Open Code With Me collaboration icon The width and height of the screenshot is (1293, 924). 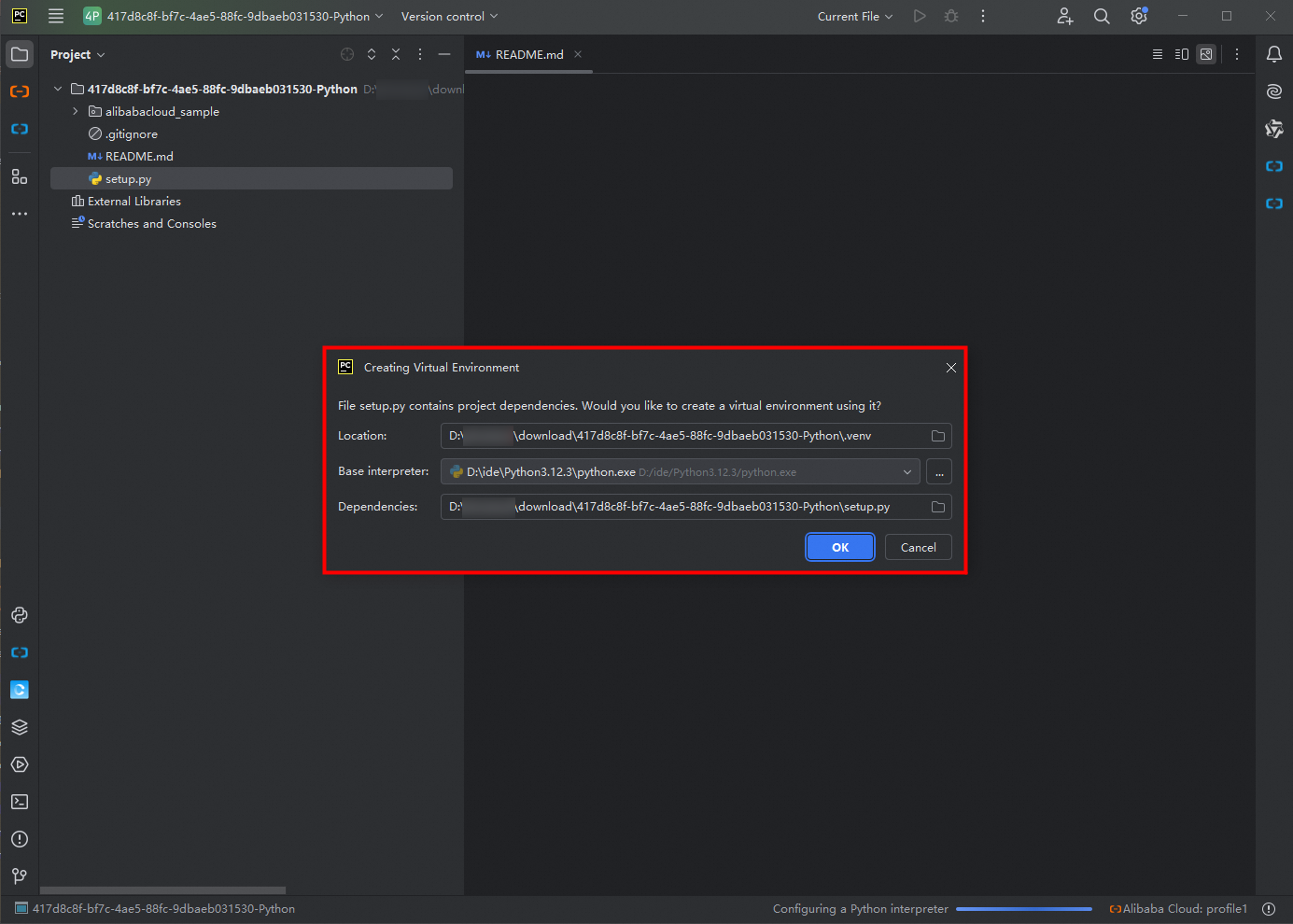pos(1065,16)
